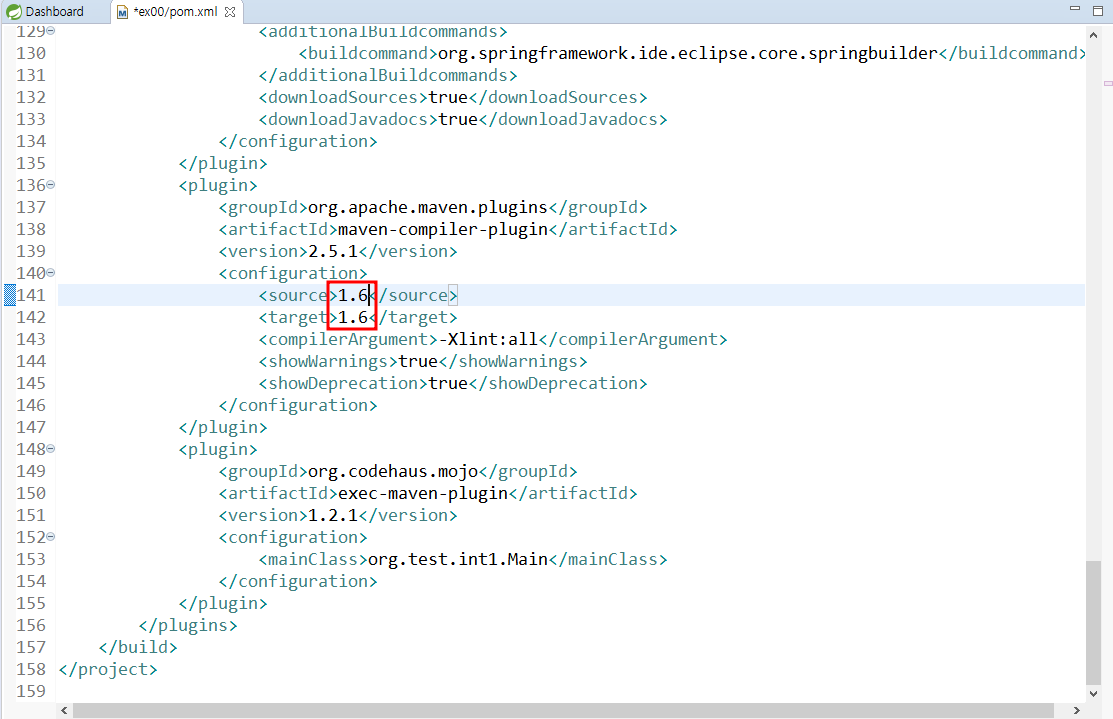Click the Spring Dashboard leaf icon
Screen dimensions: 1113x719
13,12
